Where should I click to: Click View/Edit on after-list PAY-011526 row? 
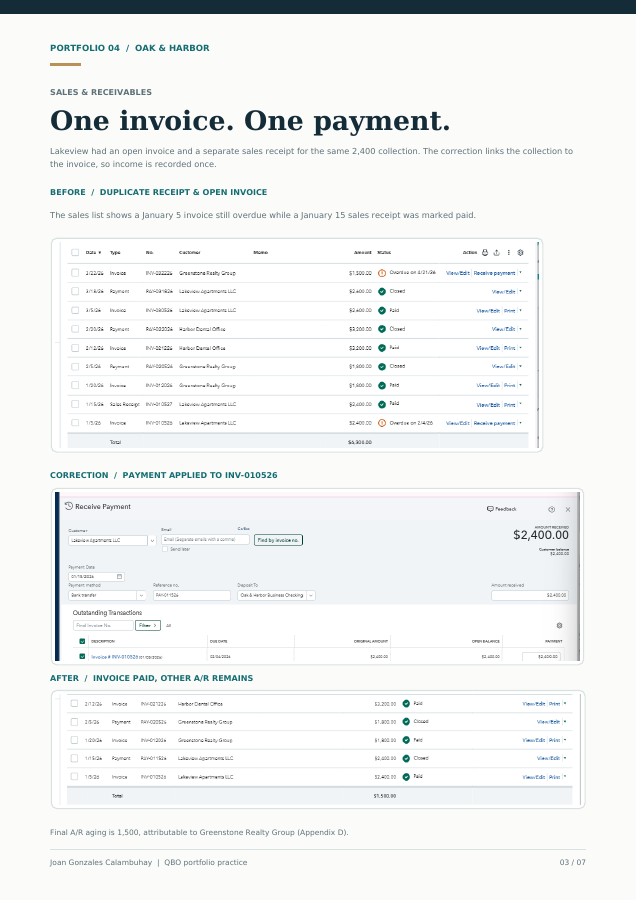pyautogui.click(x=548, y=758)
